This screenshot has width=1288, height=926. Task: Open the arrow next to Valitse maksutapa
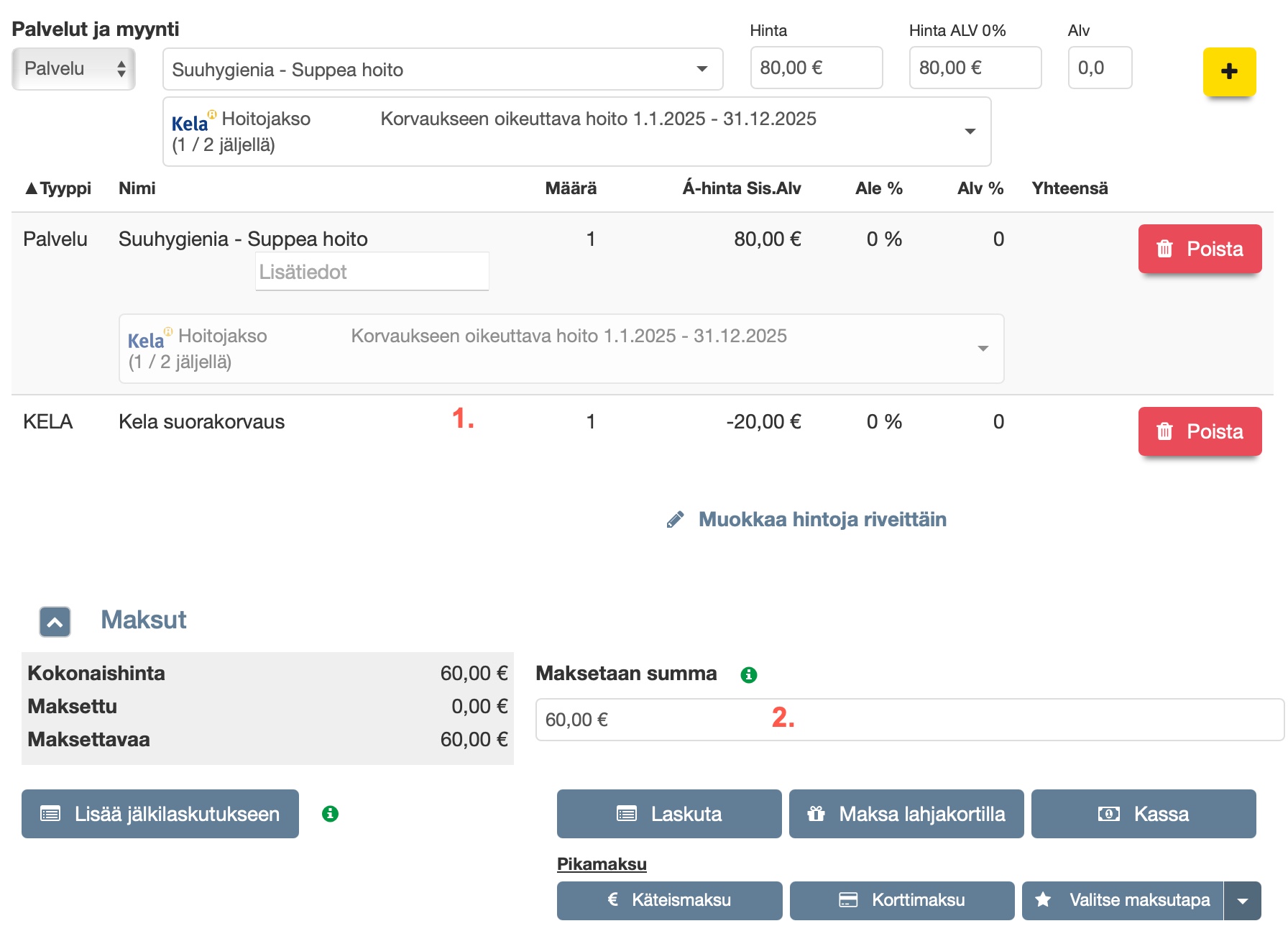(1243, 900)
